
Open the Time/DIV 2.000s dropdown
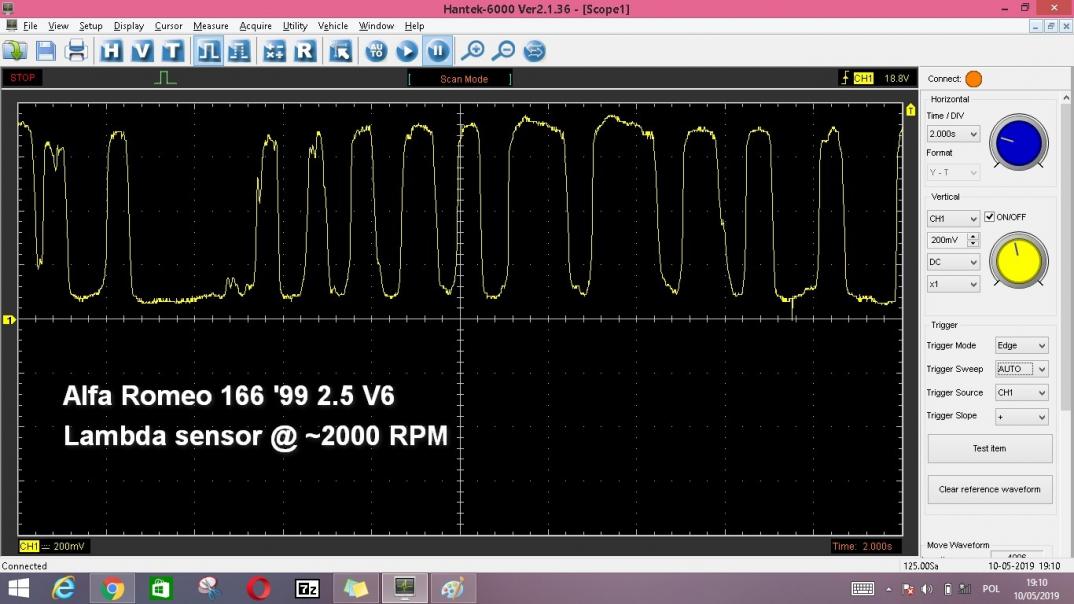pos(953,134)
